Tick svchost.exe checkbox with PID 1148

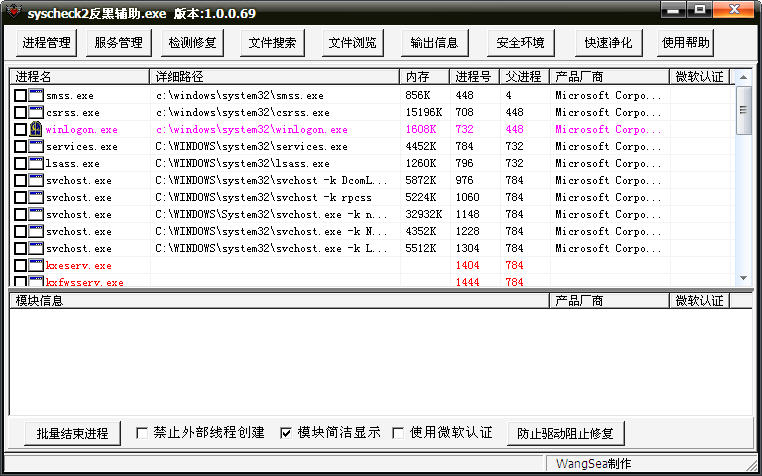[x=20, y=214]
